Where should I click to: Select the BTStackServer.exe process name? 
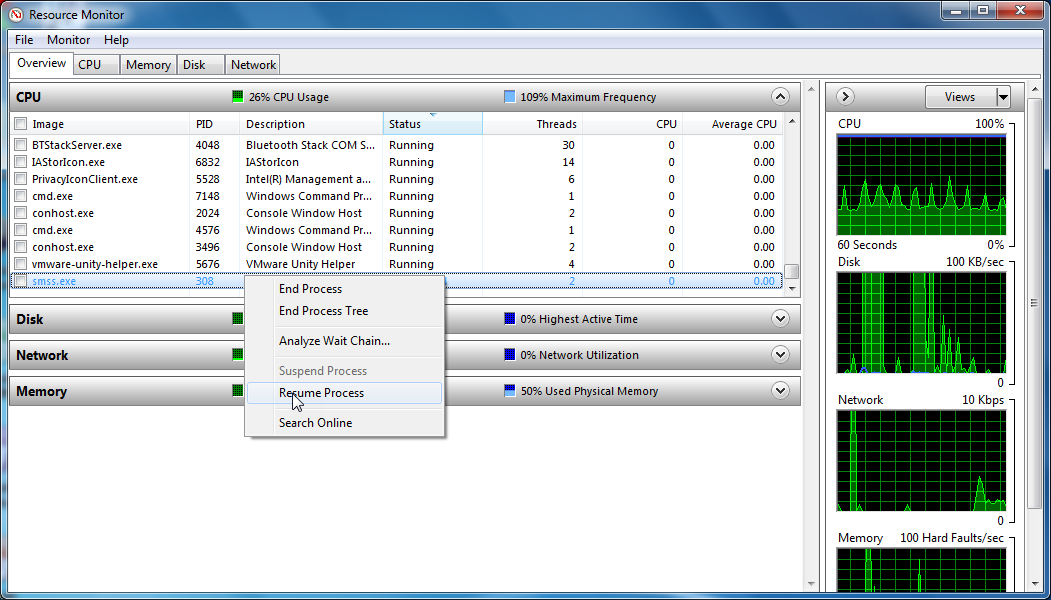77,145
